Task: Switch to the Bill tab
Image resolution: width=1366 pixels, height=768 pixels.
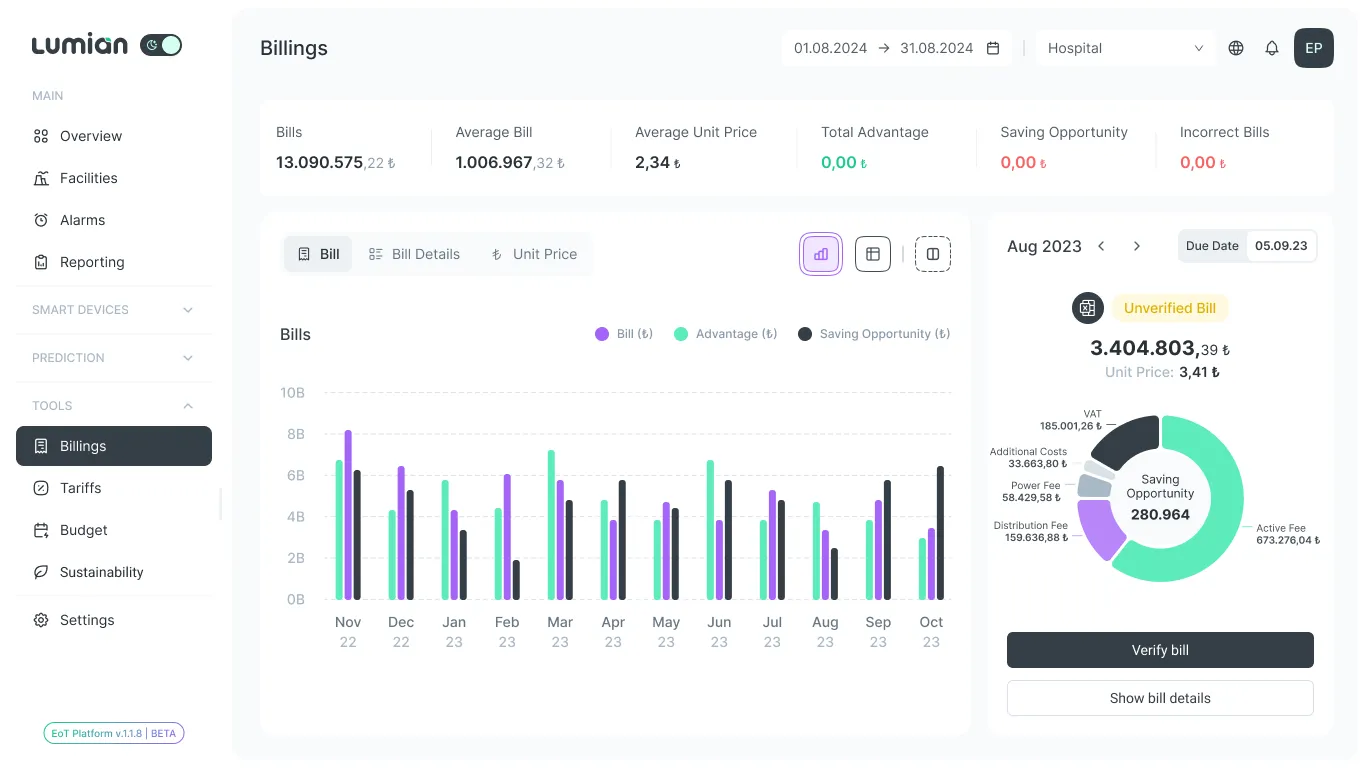Action: [318, 254]
